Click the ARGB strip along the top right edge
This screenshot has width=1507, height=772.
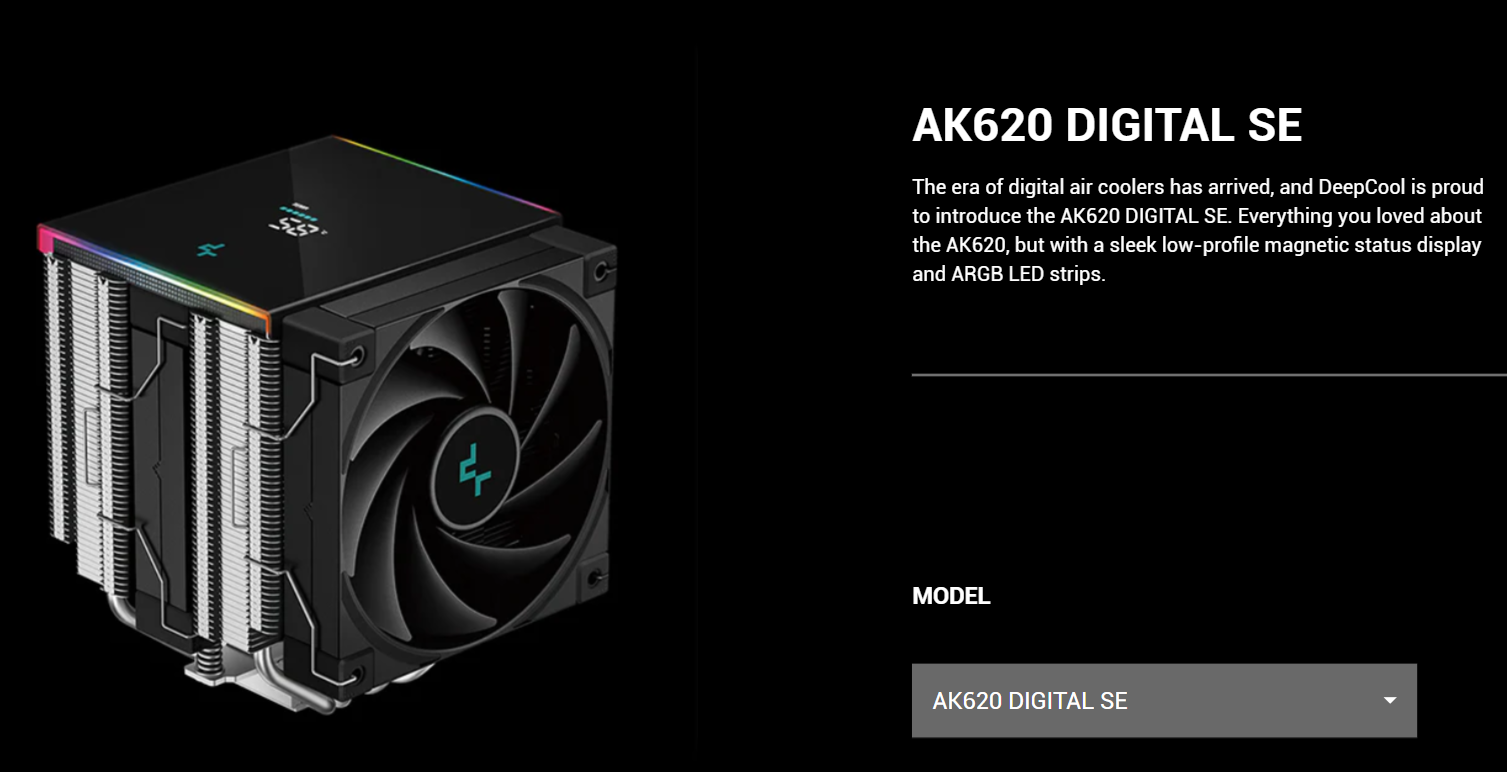(445, 174)
